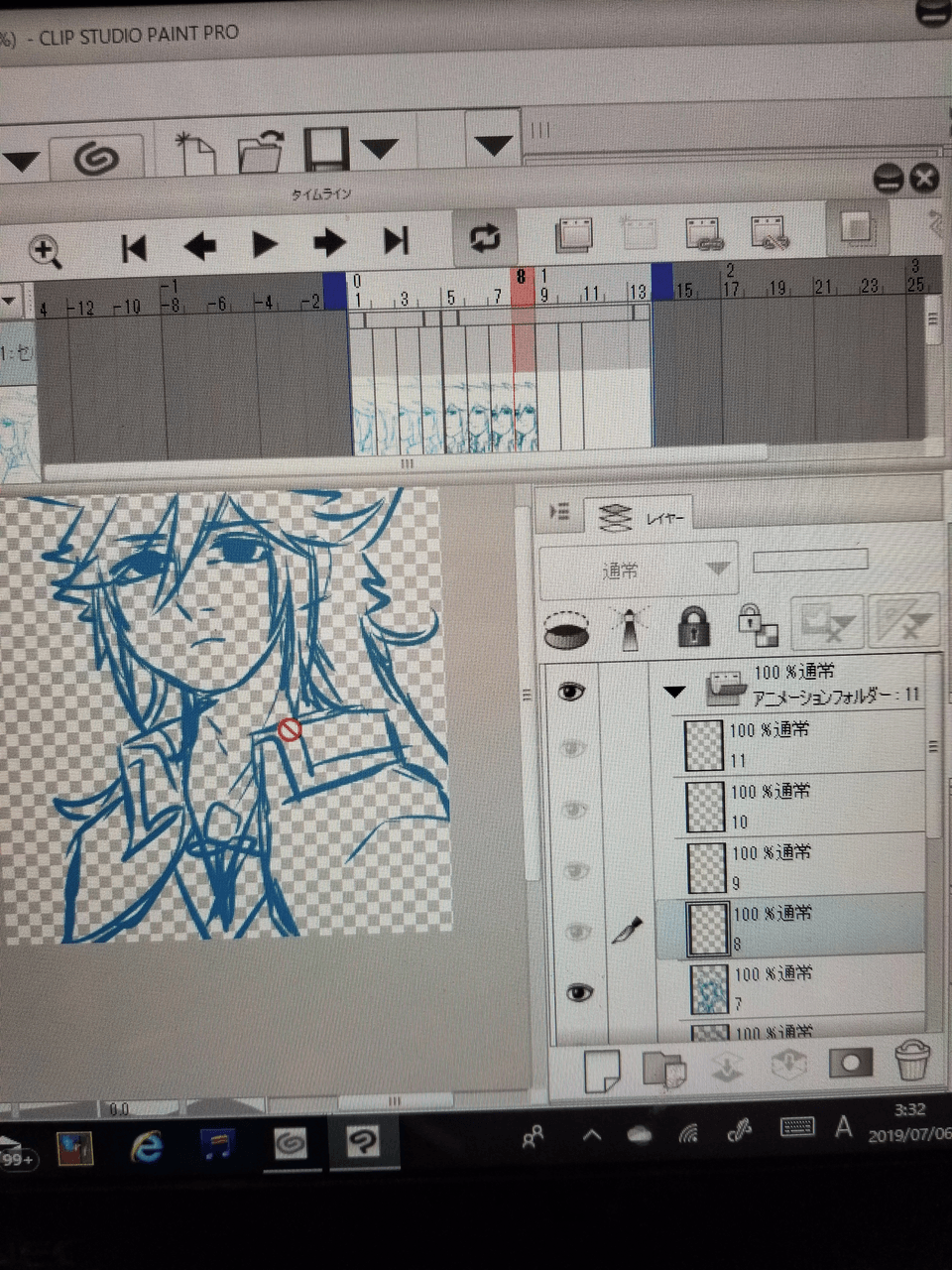Select layer 11 in layer list

click(803, 745)
